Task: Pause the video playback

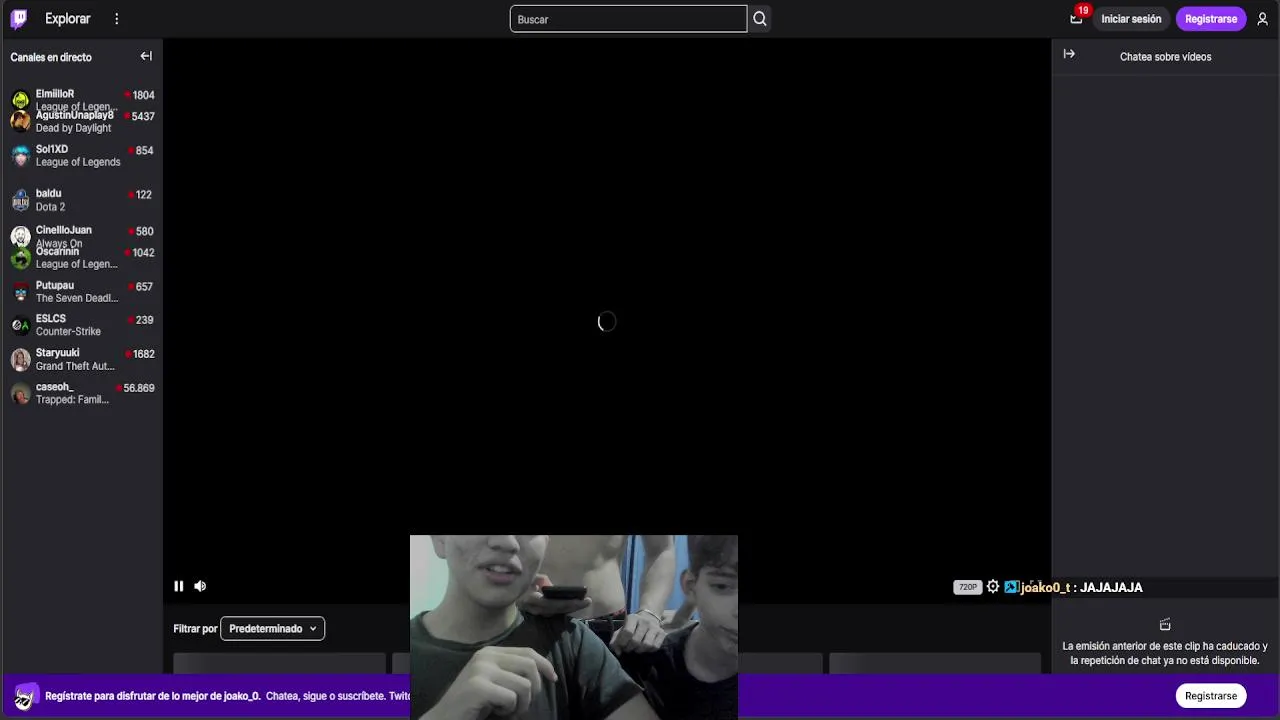Action: [x=179, y=586]
